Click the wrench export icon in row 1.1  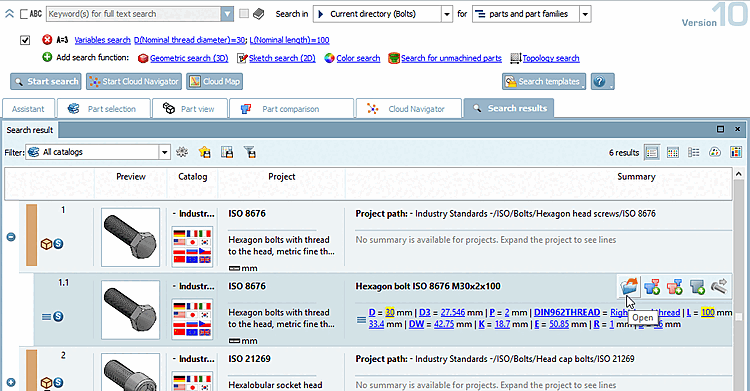point(719,286)
